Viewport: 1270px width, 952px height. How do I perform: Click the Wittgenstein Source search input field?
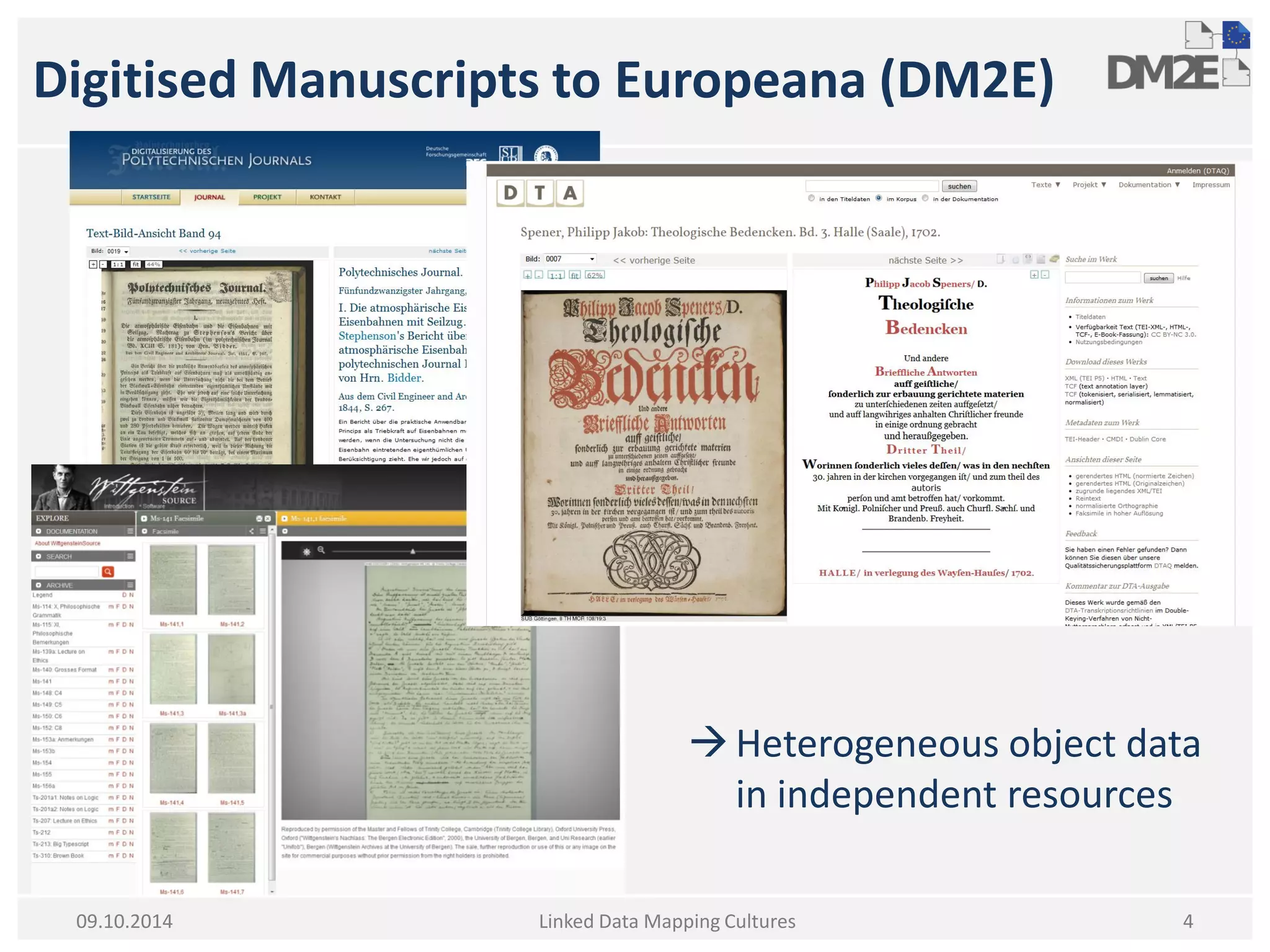tap(67, 571)
